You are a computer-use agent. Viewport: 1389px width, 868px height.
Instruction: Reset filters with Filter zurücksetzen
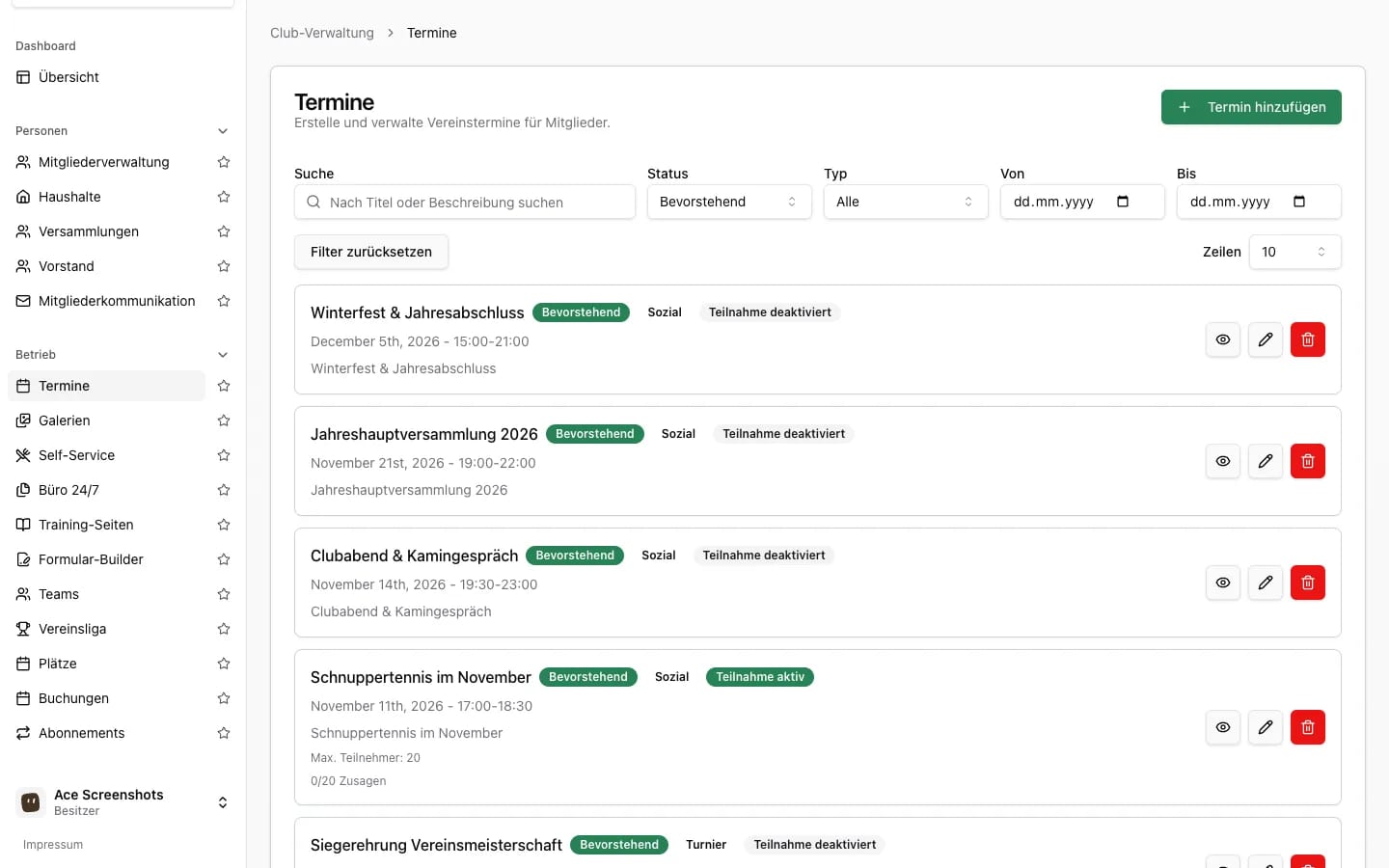point(371,252)
